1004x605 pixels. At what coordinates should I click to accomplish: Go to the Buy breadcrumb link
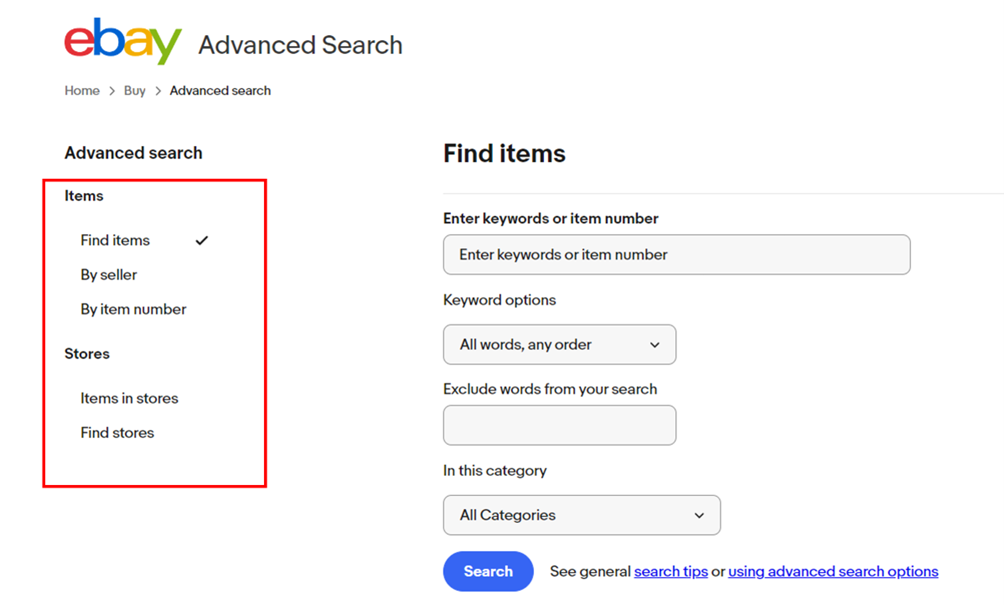(x=134, y=90)
